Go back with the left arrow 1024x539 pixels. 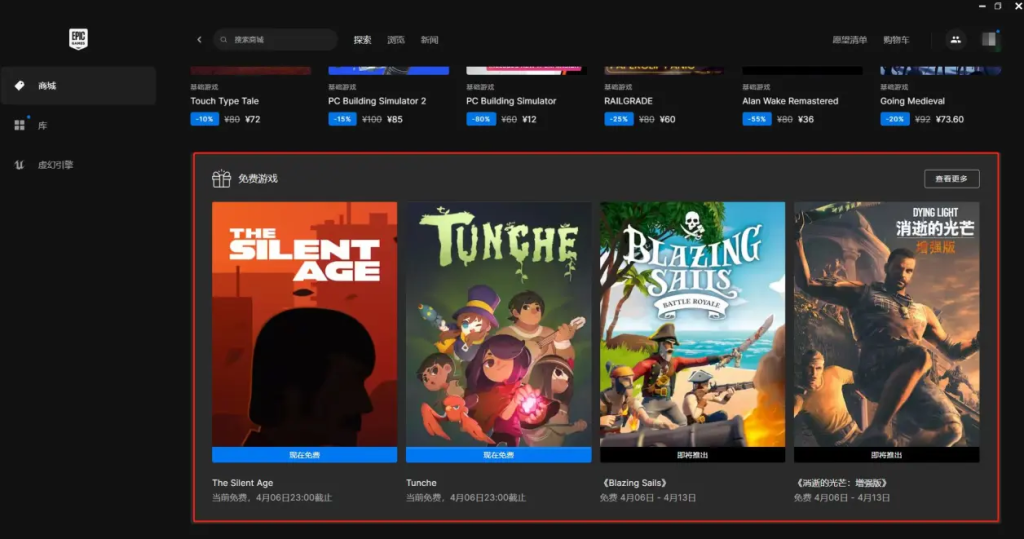click(x=199, y=40)
